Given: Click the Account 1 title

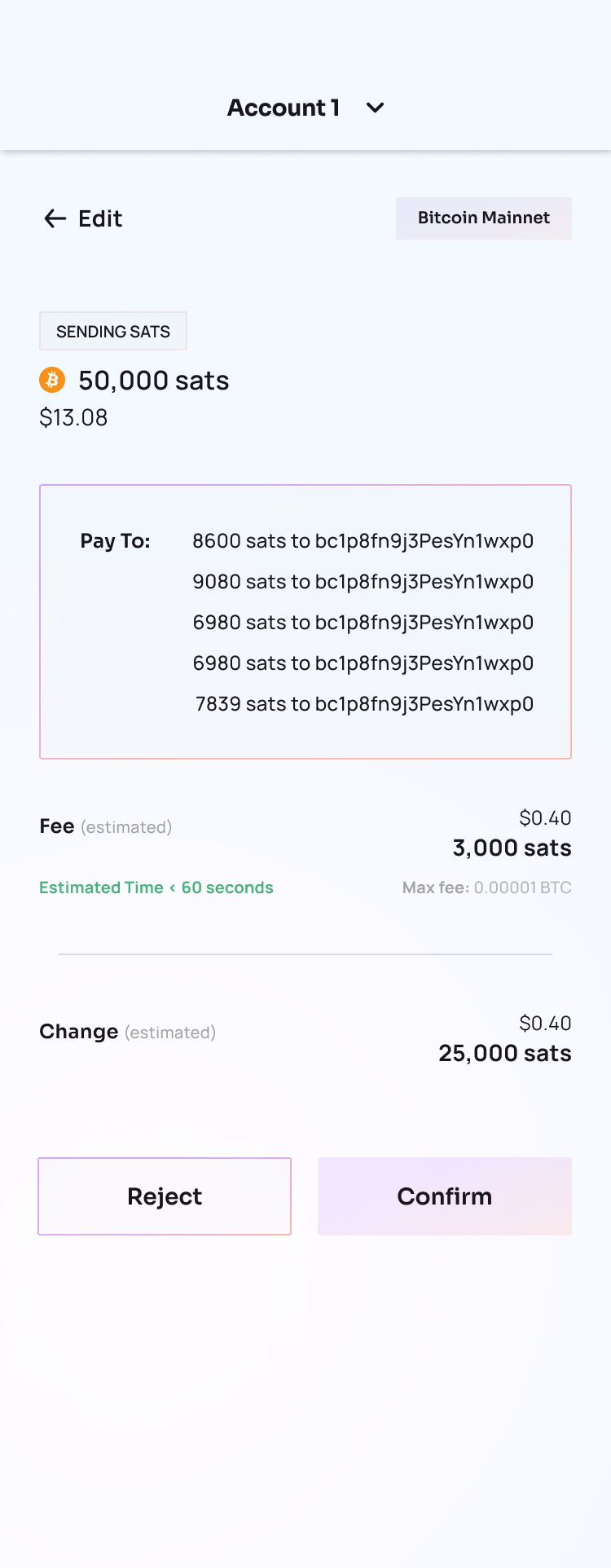Looking at the screenshot, I should pos(283,108).
